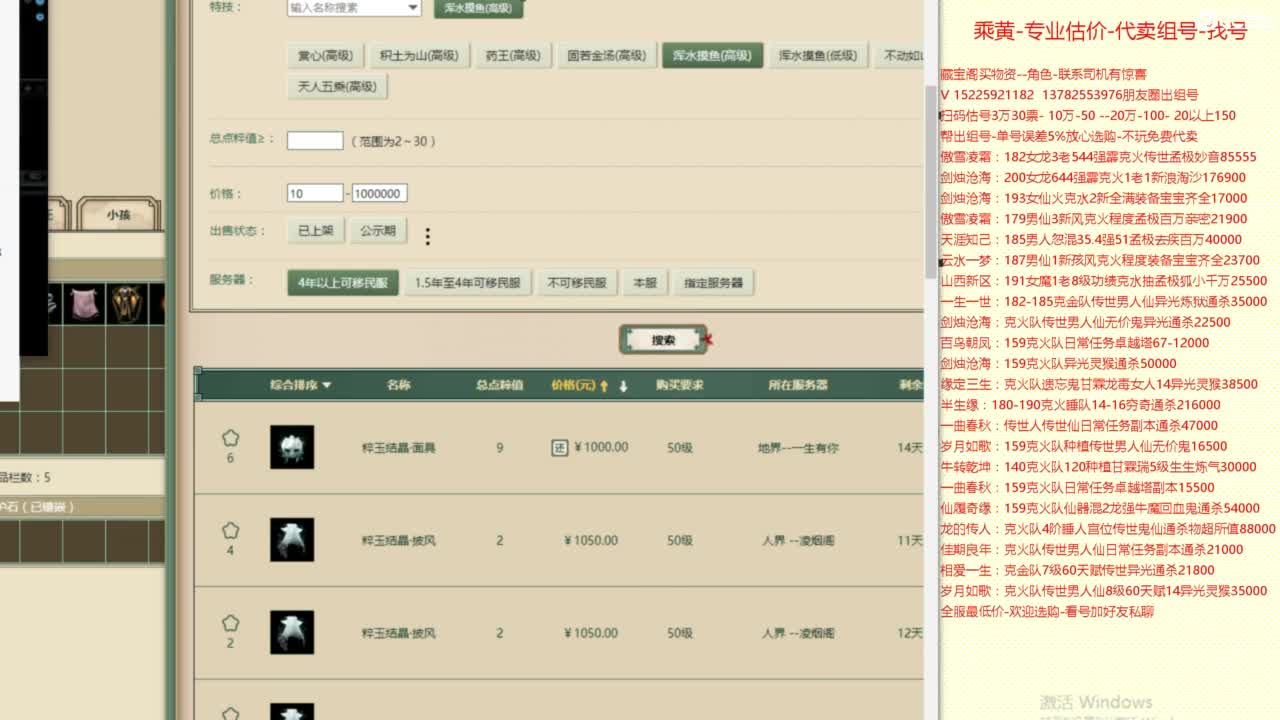
Task: Click the 粹玉结晶-披风 name in the 12天 row
Action: [398, 633]
